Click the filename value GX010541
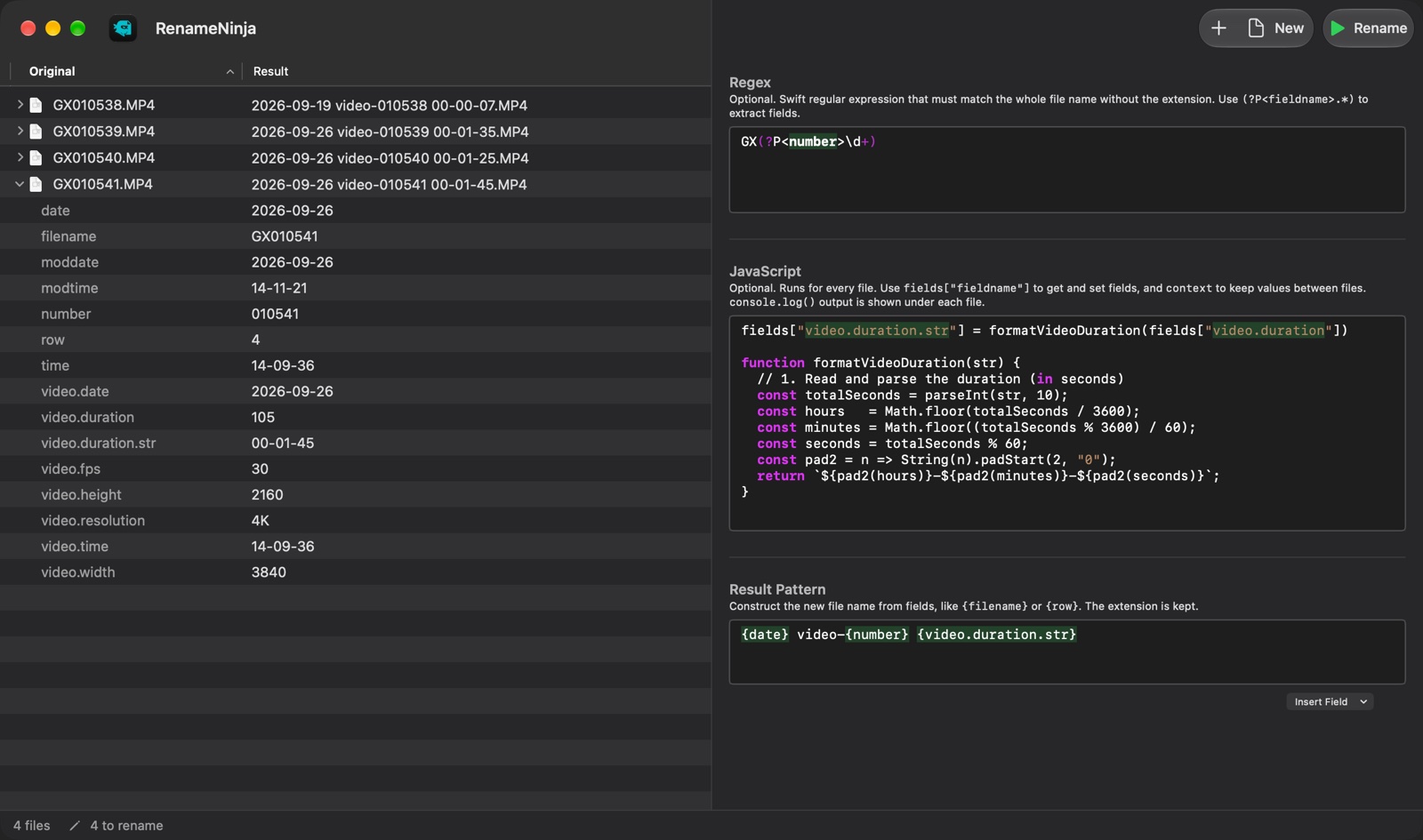Image resolution: width=1423 pixels, height=840 pixels. click(285, 236)
